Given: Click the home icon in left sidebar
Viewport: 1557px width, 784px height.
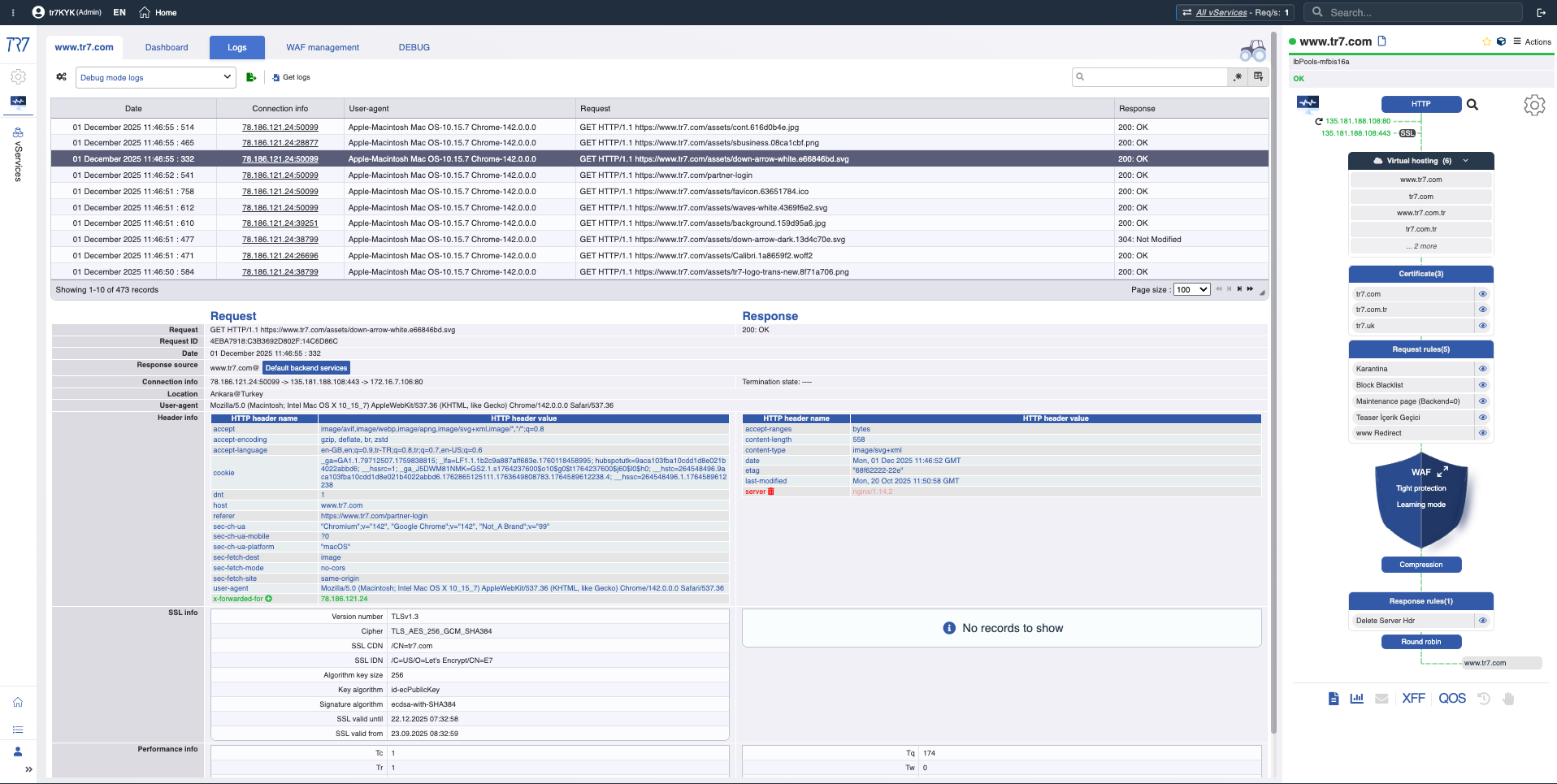Looking at the screenshot, I should (18, 702).
